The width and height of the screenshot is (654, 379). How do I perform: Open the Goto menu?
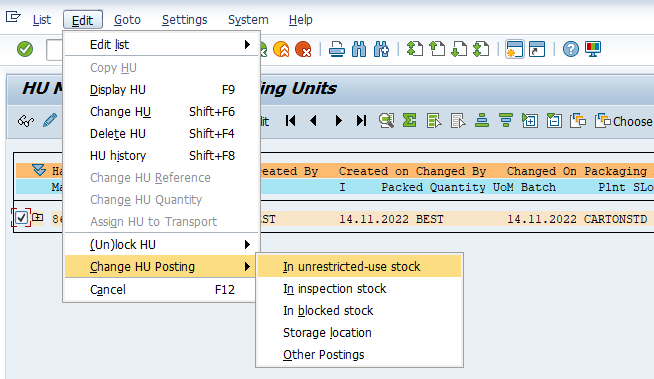pos(127,20)
